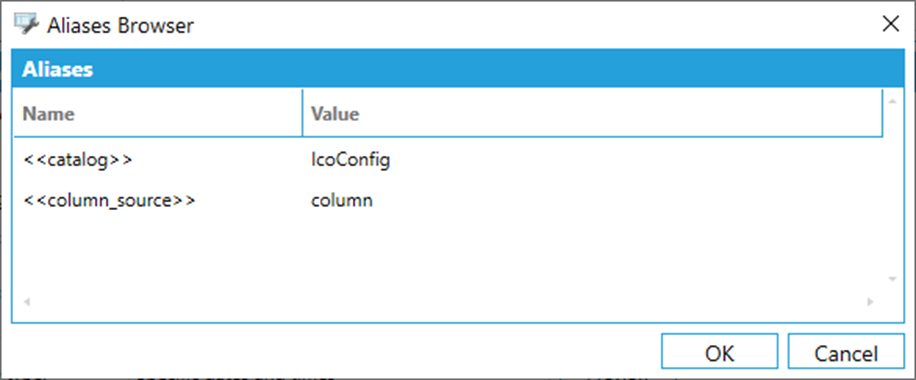Viewport: 916px width, 380px height.
Task: Click the horizontal scrollbar left arrow
Action: coord(26,302)
